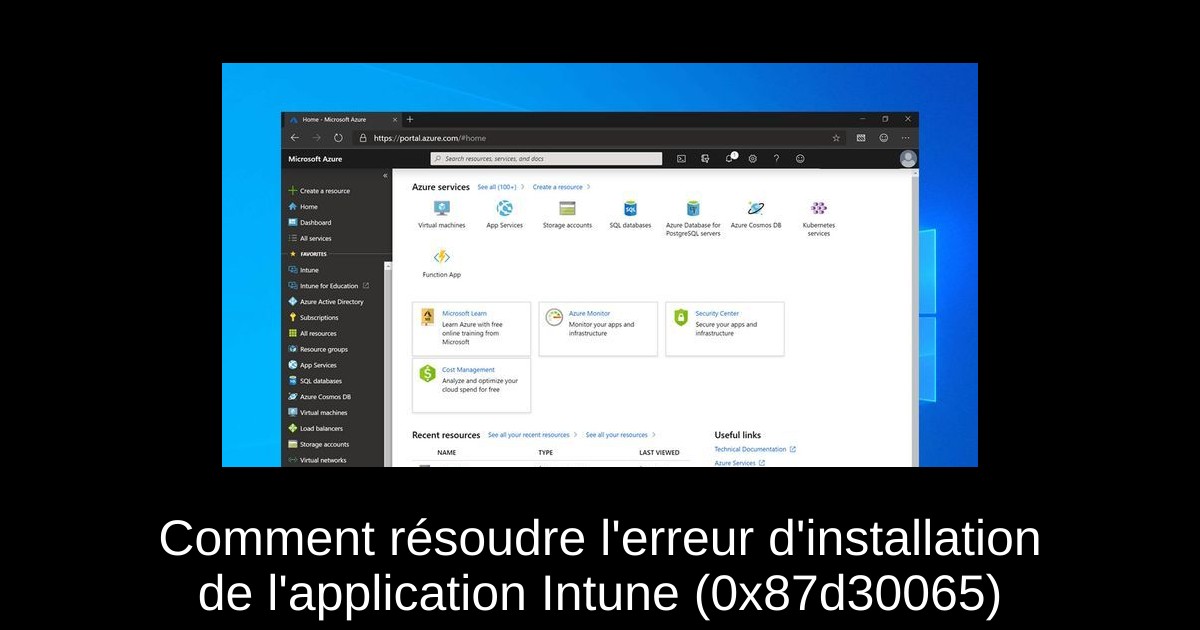The height and width of the screenshot is (630, 1200).
Task: Select Azure Active Directory in sidebar
Action: (331, 302)
